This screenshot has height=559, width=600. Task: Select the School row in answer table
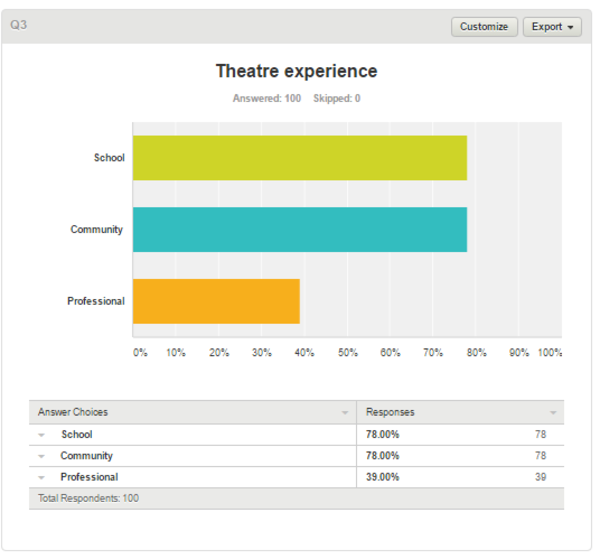pyautogui.click(x=297, y=435)
